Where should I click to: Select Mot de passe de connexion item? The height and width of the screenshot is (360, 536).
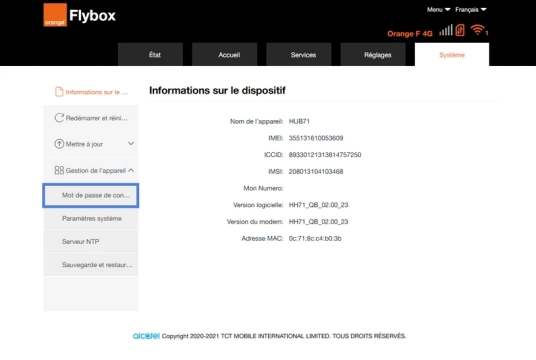(x=91, y=195)
